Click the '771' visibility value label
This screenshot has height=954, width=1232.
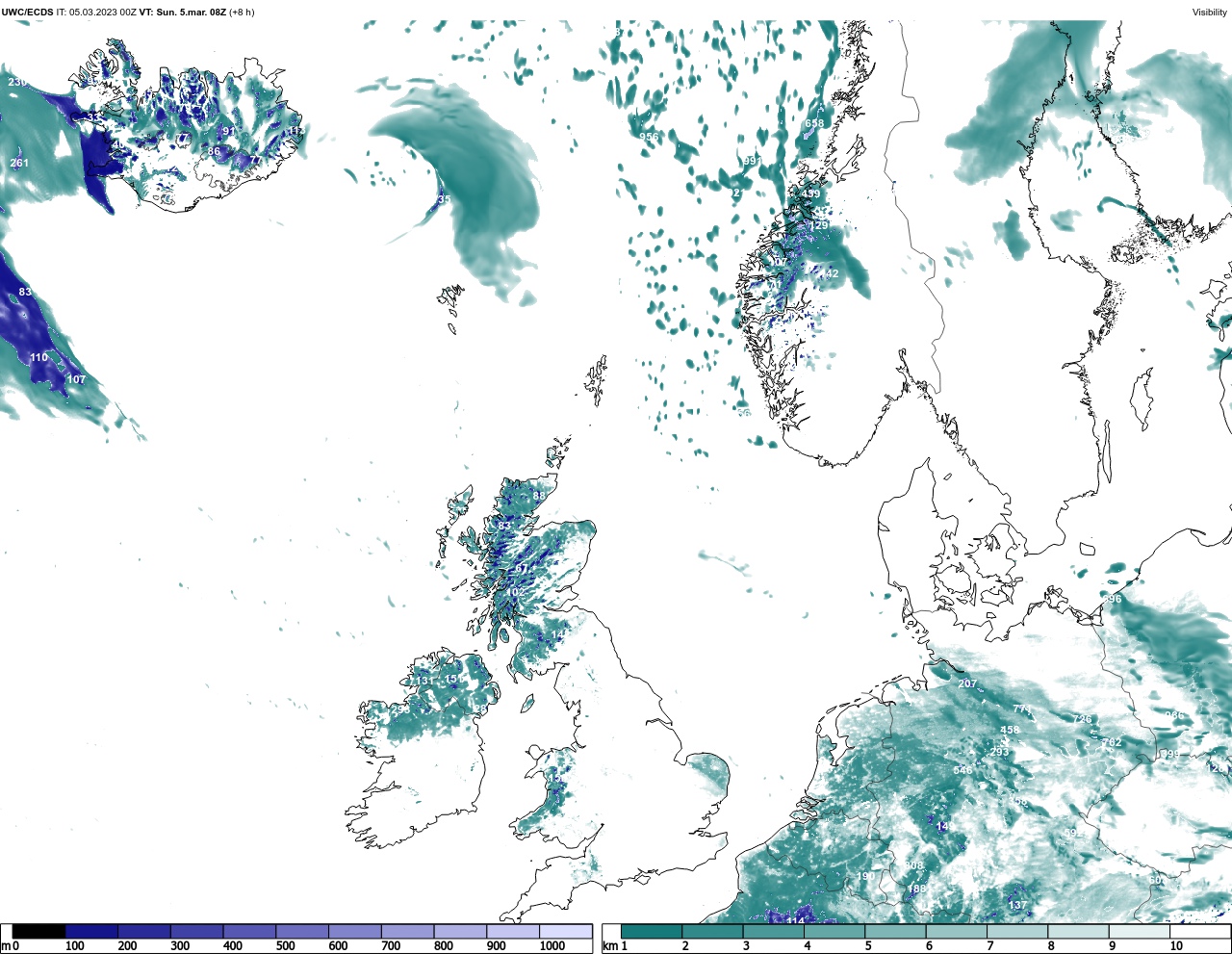[1022, 709]
